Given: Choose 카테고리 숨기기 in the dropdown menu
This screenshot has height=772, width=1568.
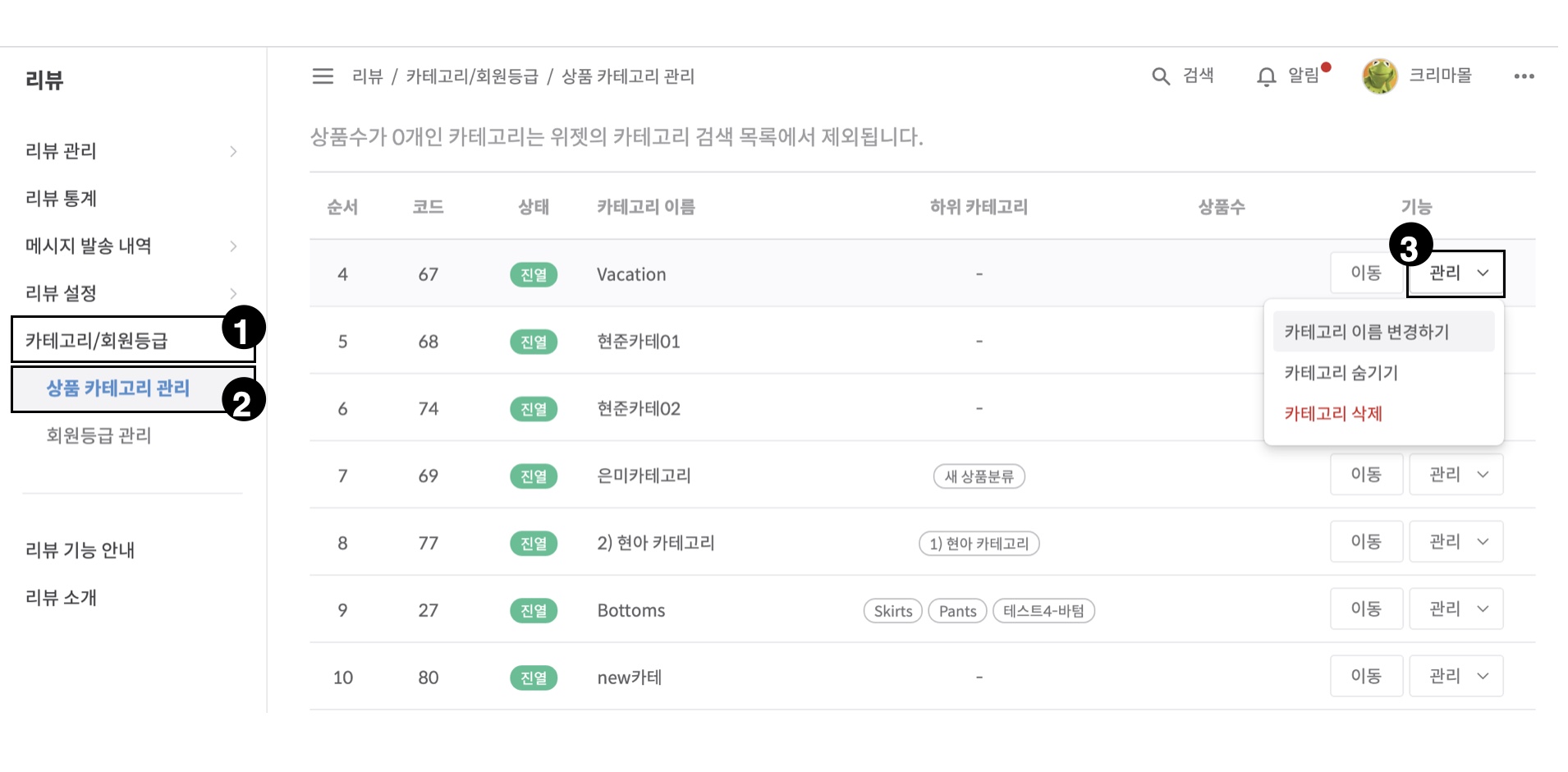Looking at the screenshot, I should pyautogui.click(x=1341, y=373).
